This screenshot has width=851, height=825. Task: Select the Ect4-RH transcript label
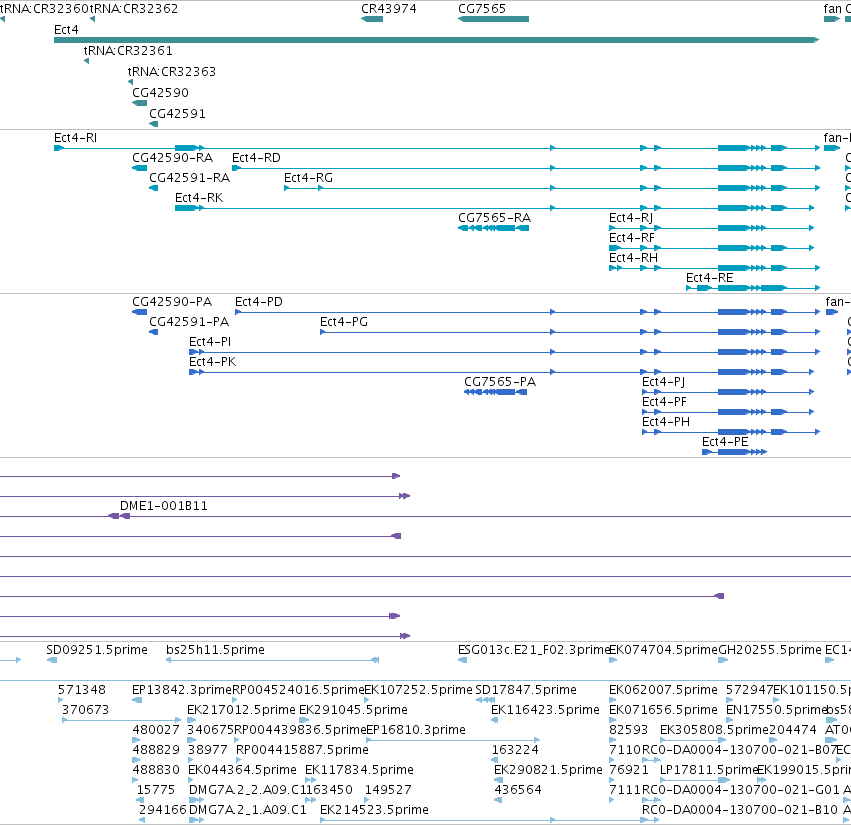(x=633, y=258)
